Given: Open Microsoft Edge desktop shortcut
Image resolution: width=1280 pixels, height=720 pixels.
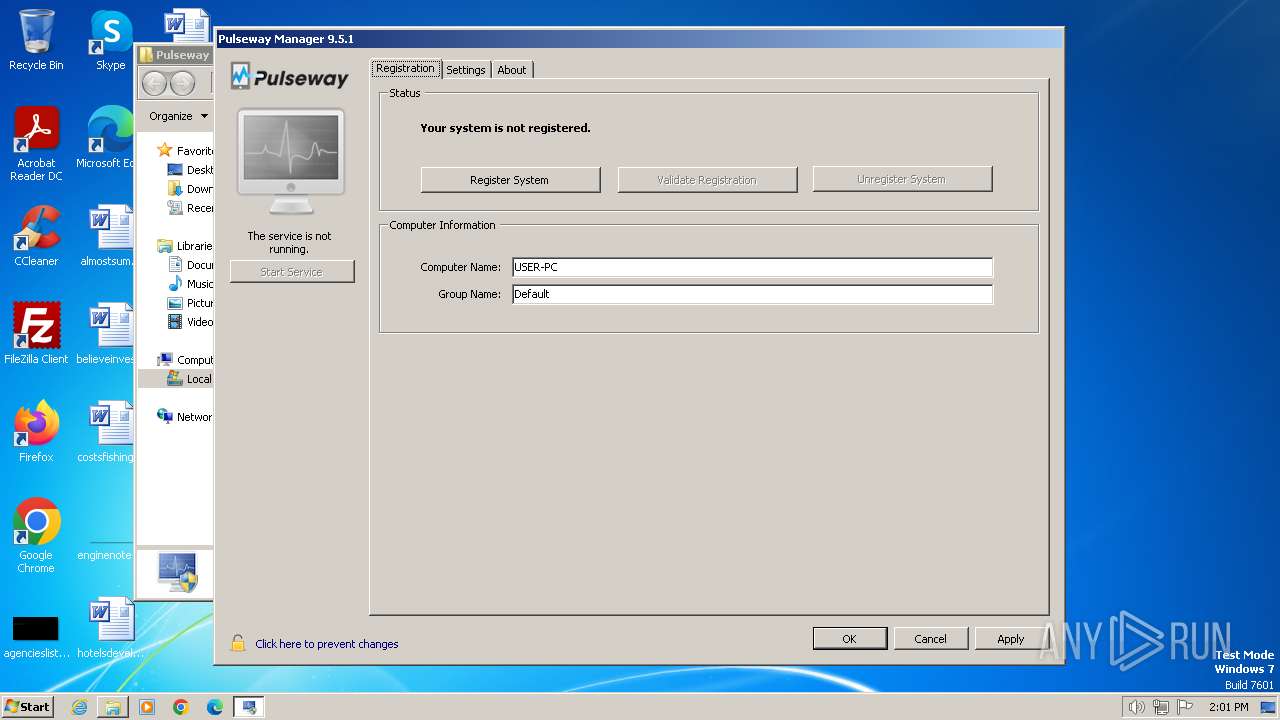Looking at the screenshot, I should 107,138.
